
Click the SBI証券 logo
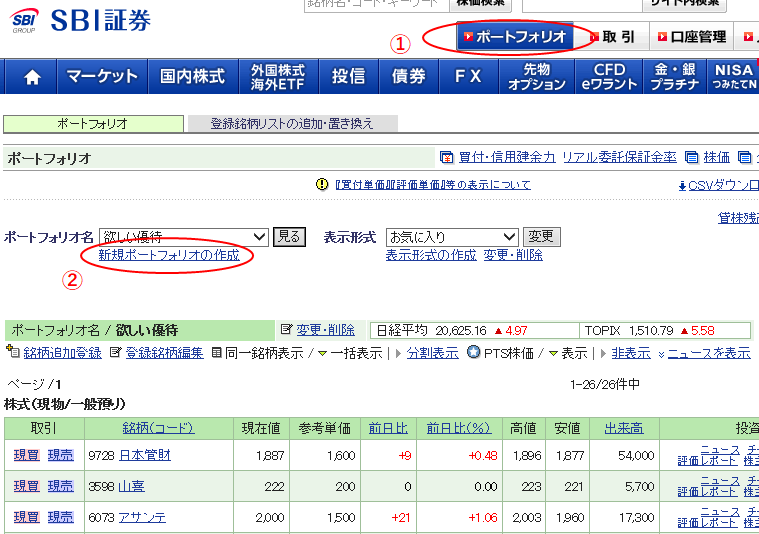80,21
